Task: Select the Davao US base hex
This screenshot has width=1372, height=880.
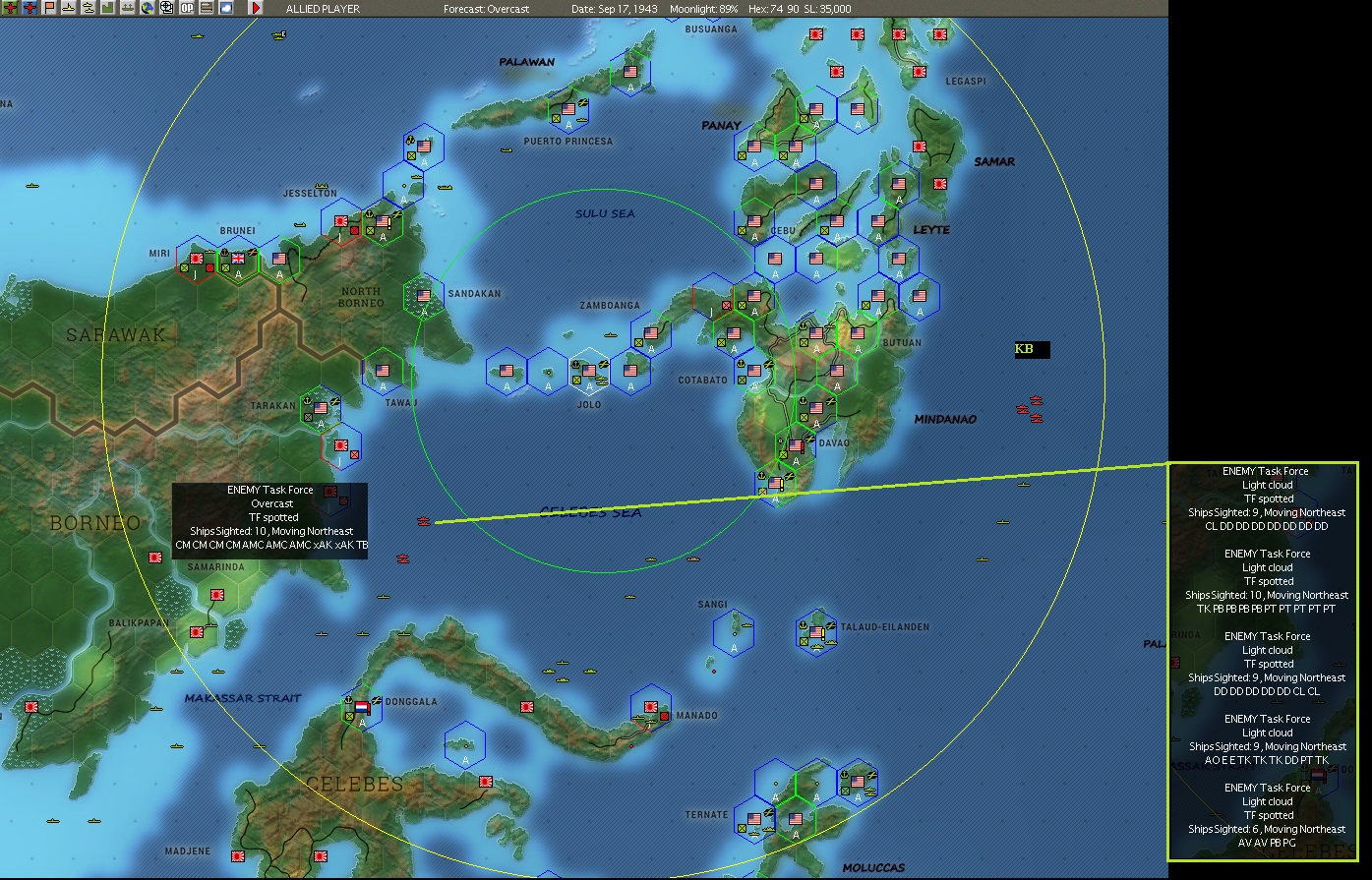Action: pos(796,447)
